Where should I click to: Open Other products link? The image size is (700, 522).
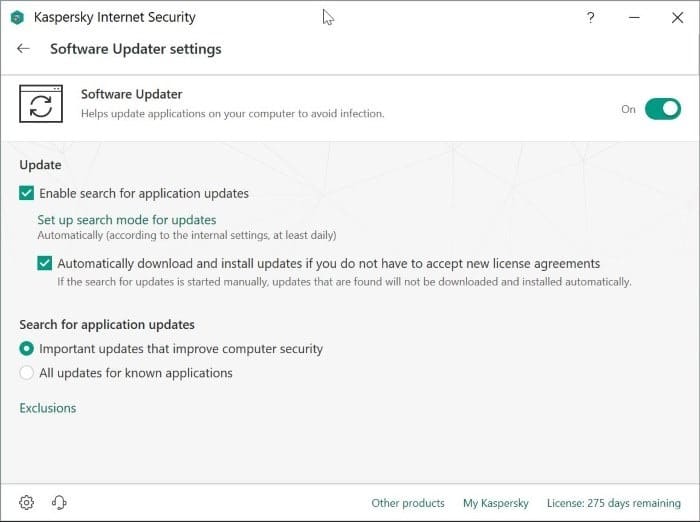[408, 503]
